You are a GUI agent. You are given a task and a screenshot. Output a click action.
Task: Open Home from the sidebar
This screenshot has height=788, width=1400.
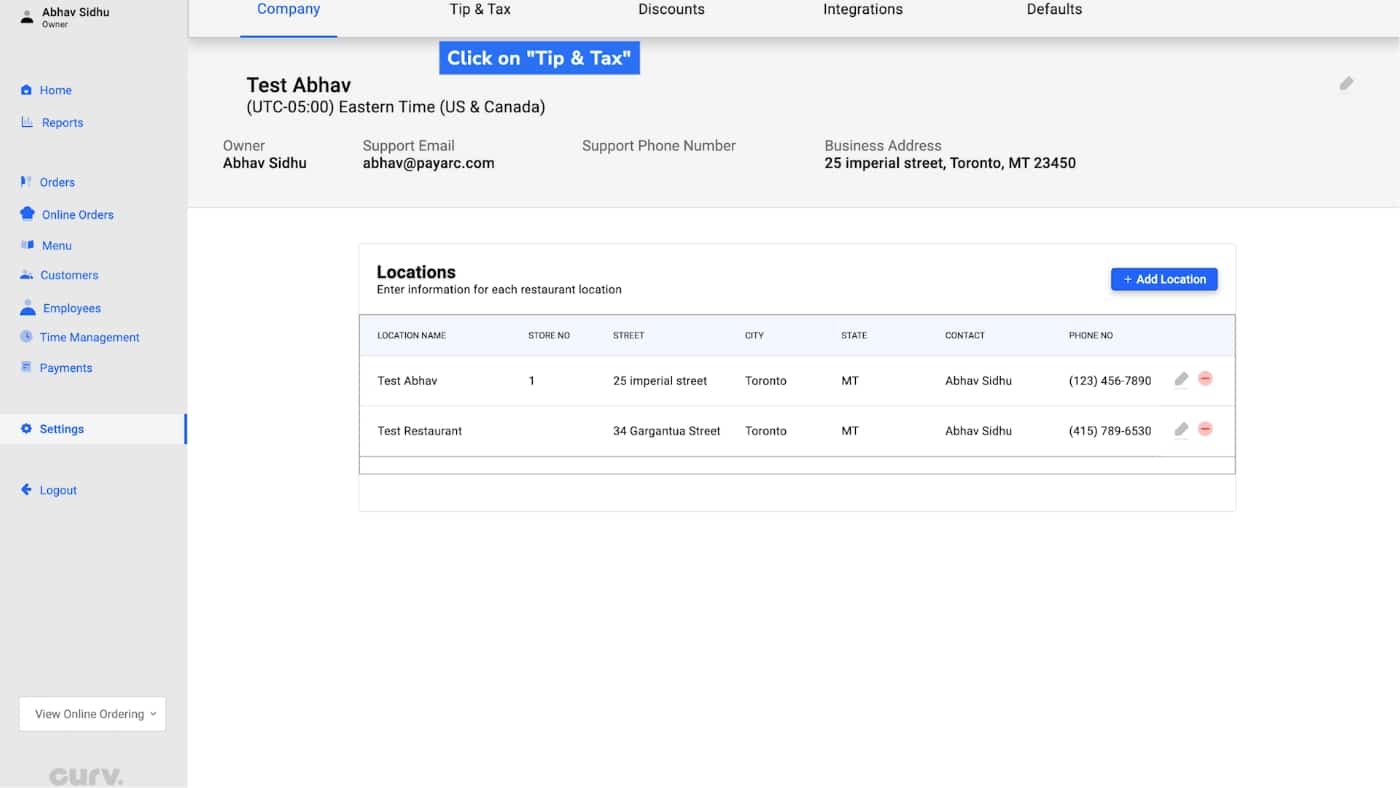[56, 90]
